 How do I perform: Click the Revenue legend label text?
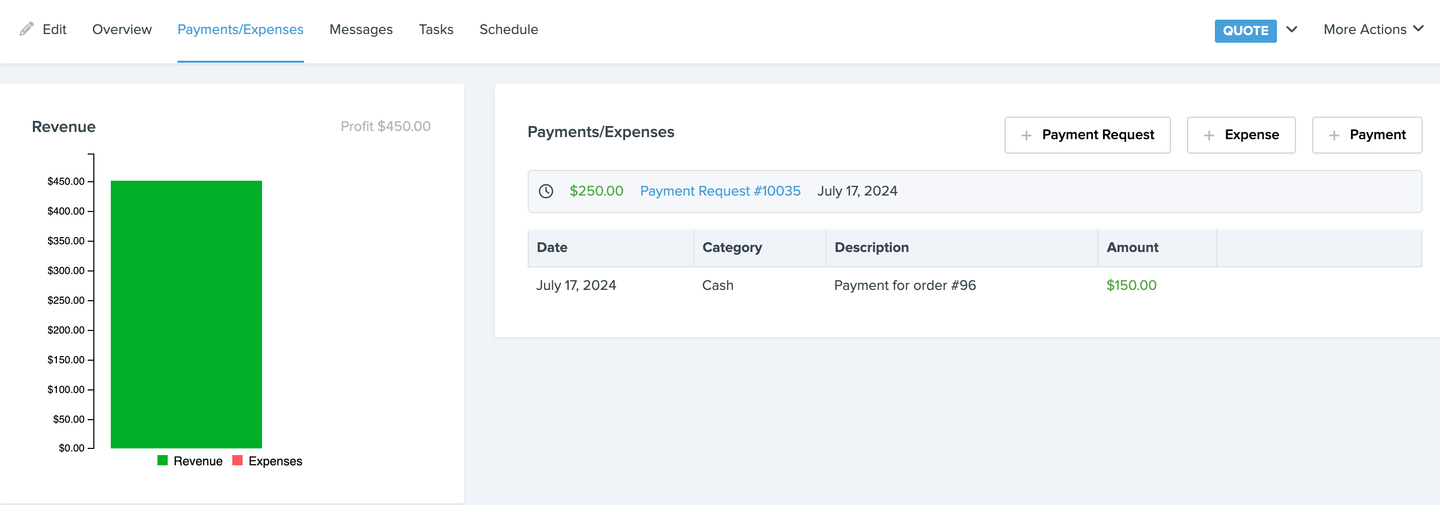(x=198, y=461)
